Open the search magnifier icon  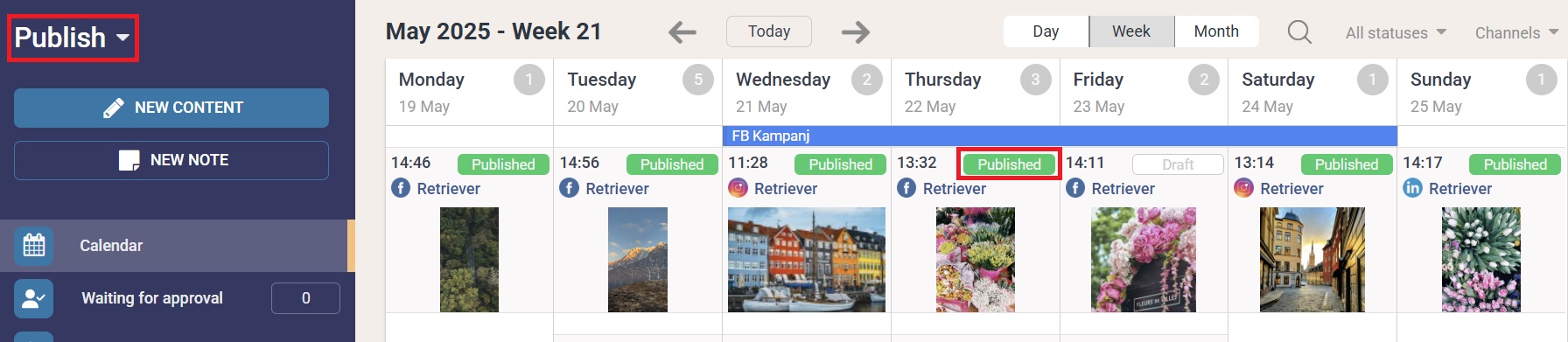tap(1299, 32)
